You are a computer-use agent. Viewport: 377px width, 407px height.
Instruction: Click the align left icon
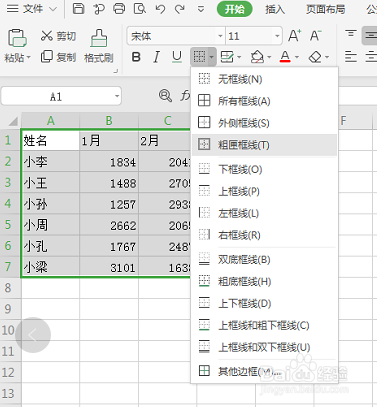(351, 57)
